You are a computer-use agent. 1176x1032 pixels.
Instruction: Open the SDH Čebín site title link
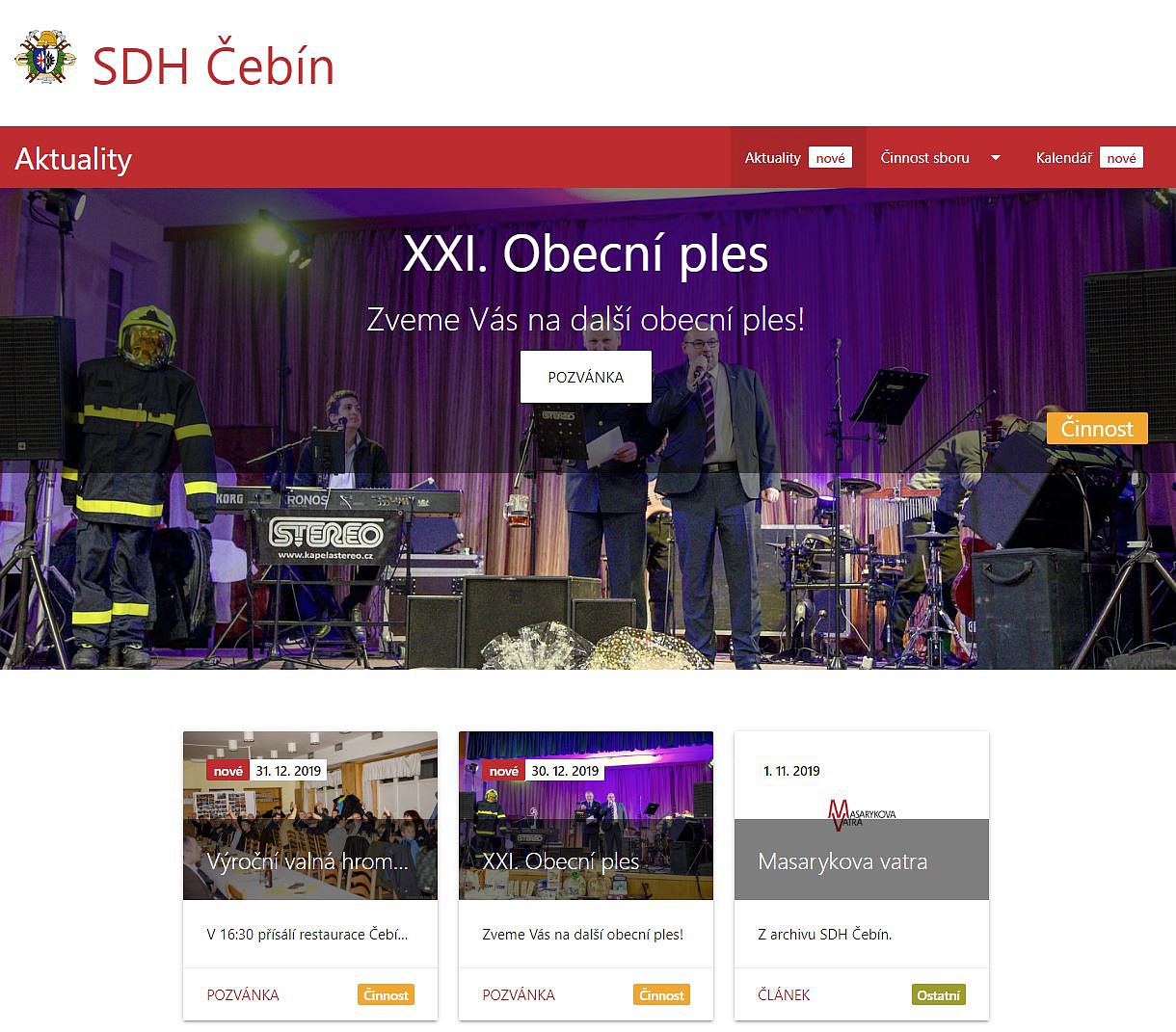pos(213,66)
